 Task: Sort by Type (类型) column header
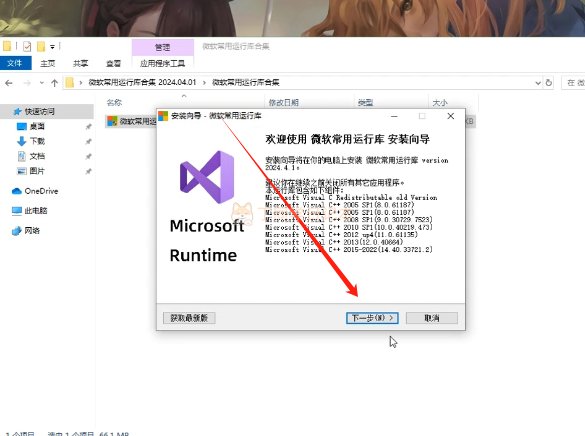365,103
